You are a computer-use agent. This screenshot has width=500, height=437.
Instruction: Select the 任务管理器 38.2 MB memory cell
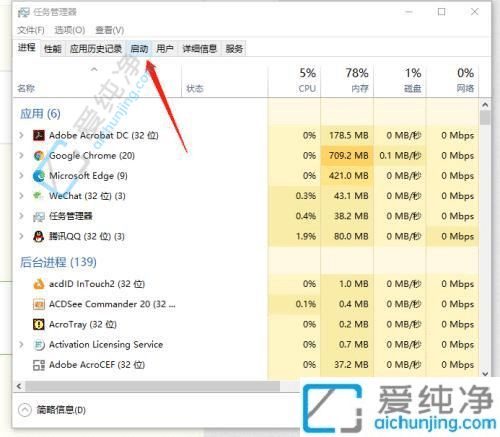pos(347,216)
